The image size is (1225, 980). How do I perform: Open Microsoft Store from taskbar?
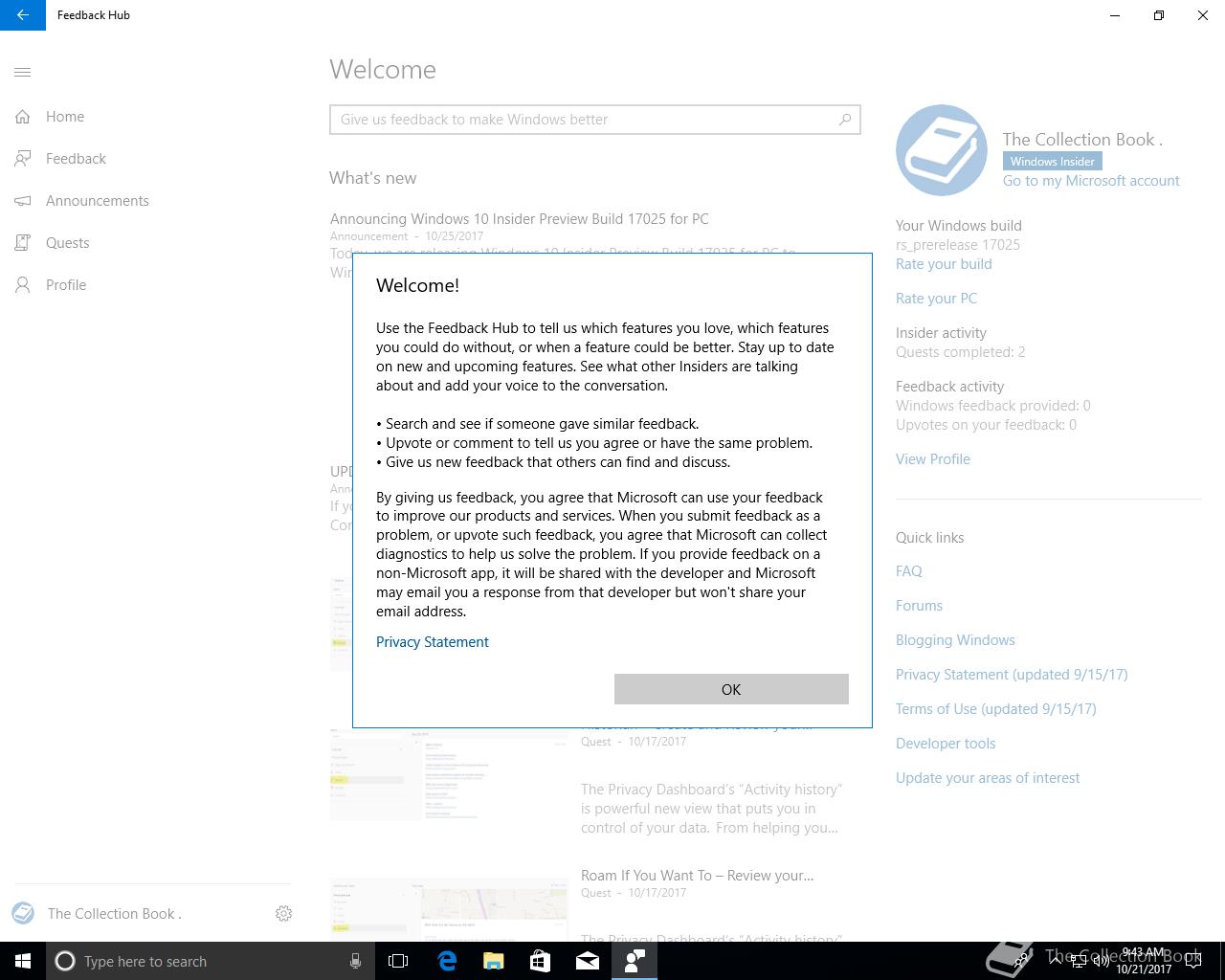541,961
